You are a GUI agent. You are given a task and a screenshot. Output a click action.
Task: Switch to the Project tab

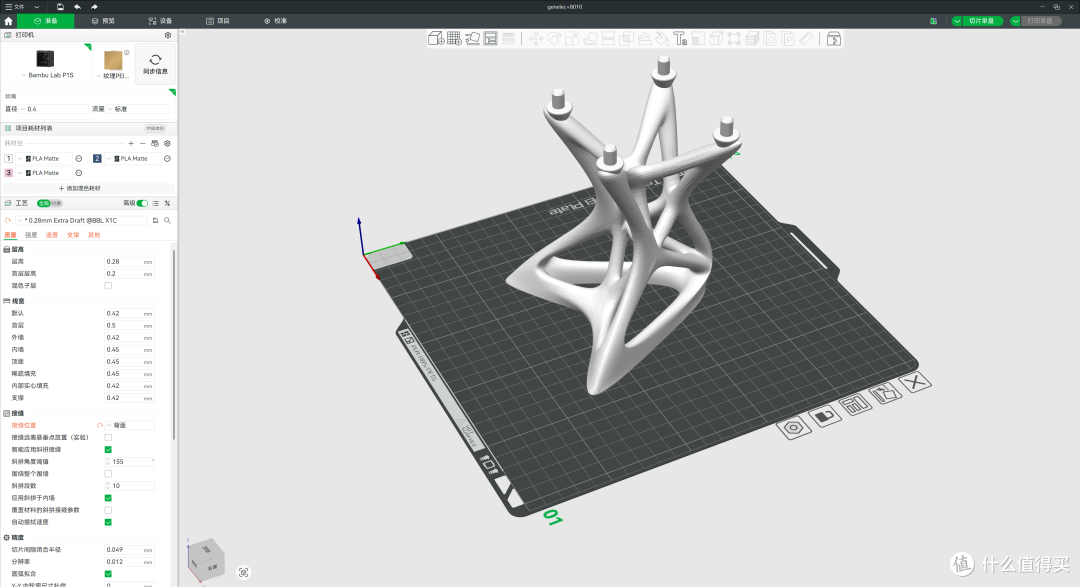(218, 21)
